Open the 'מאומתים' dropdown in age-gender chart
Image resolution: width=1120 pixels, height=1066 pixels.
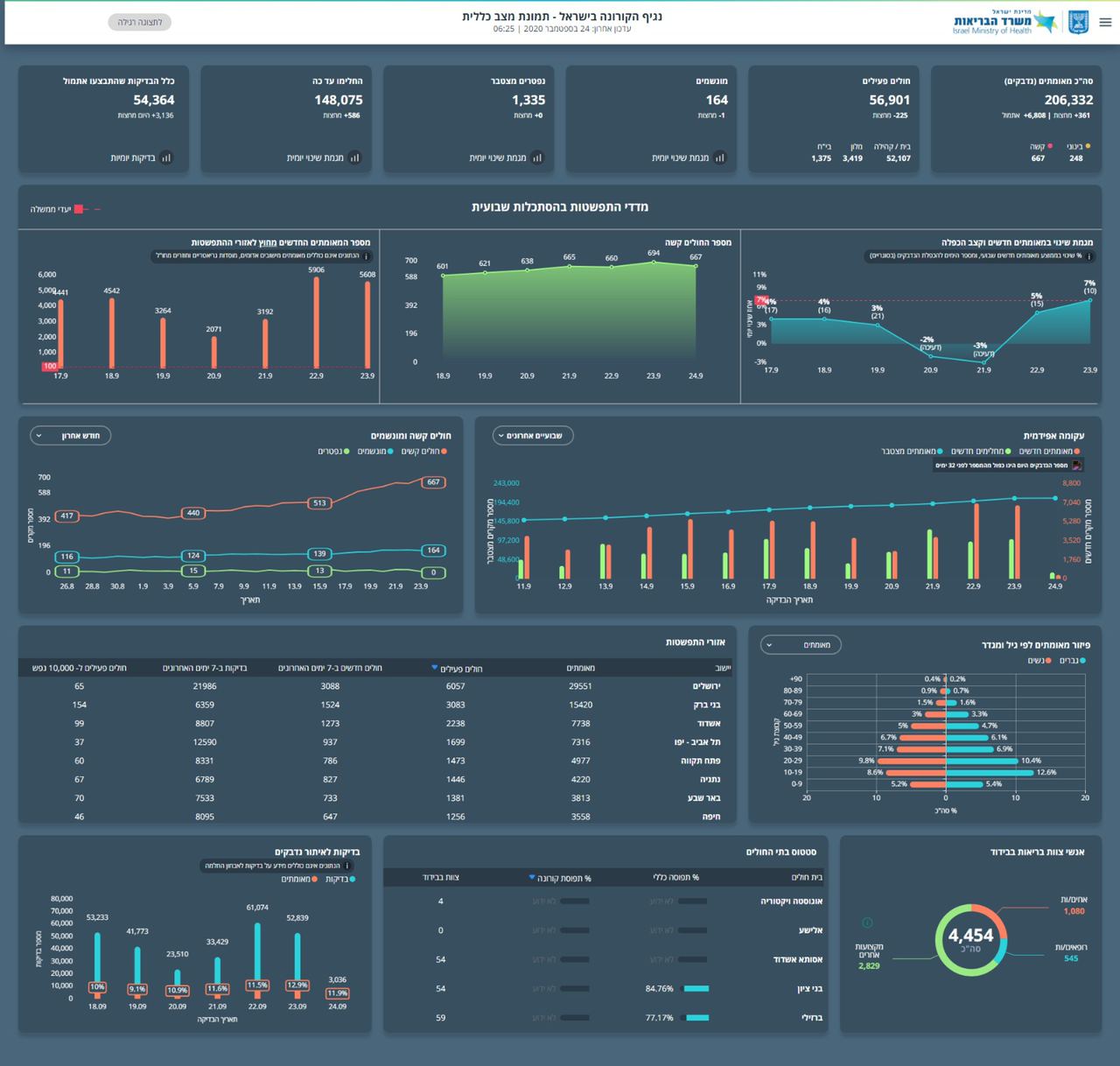click(801, 645)
